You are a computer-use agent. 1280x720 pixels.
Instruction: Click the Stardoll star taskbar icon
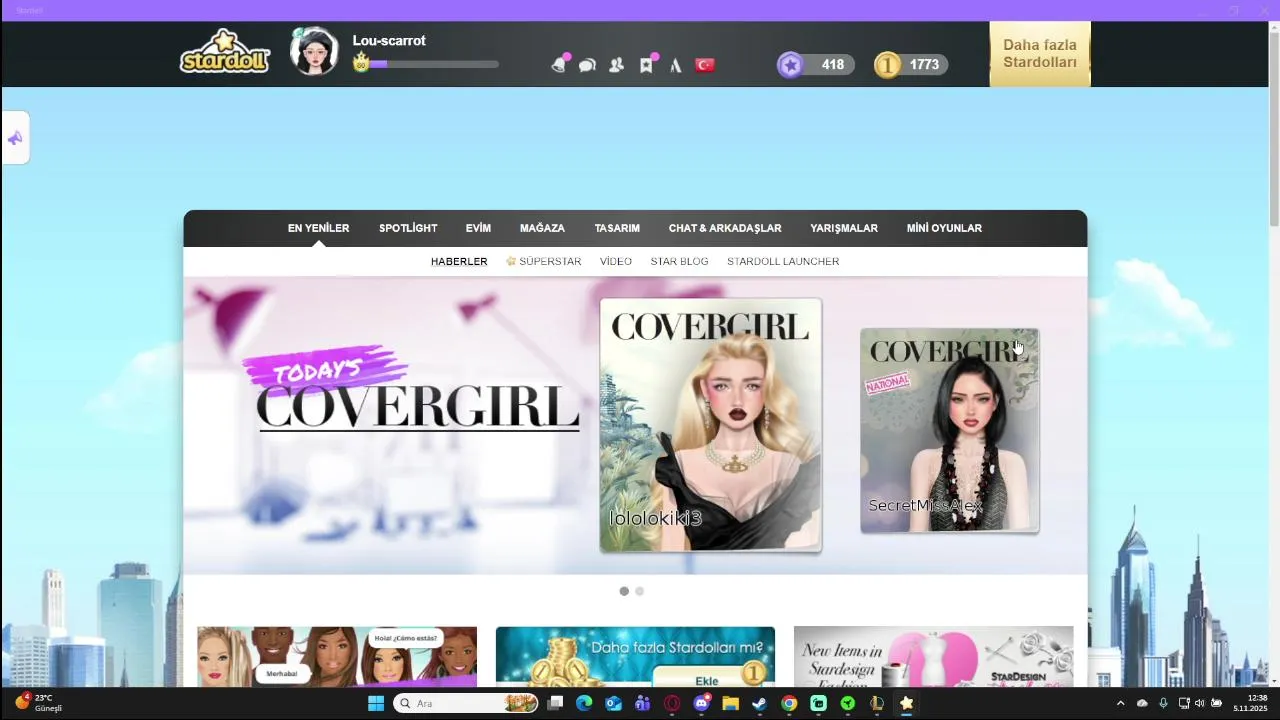pyautogui.click(x=907, y=703)
